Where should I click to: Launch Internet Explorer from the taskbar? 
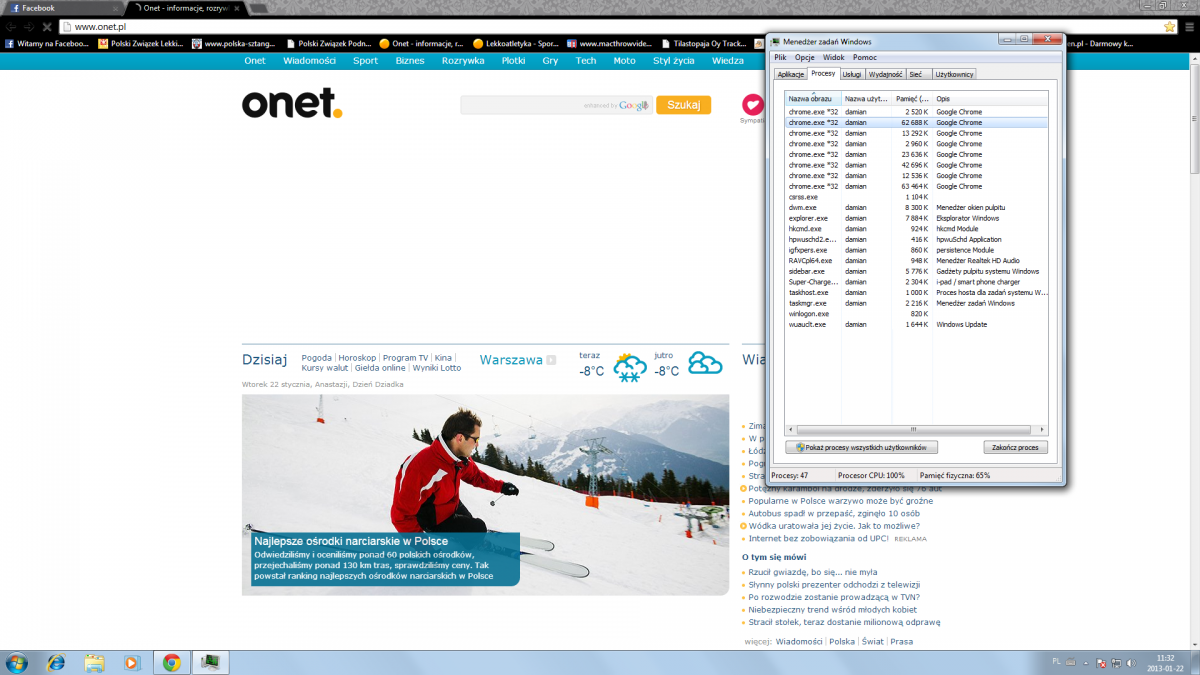(x=56, y=662)
